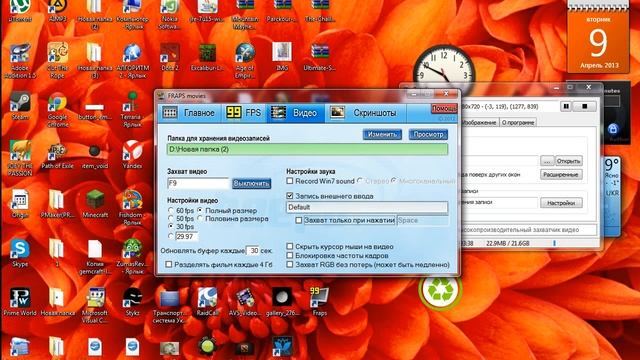Switch to the Видео tab in Fraps

coord(296,113)
